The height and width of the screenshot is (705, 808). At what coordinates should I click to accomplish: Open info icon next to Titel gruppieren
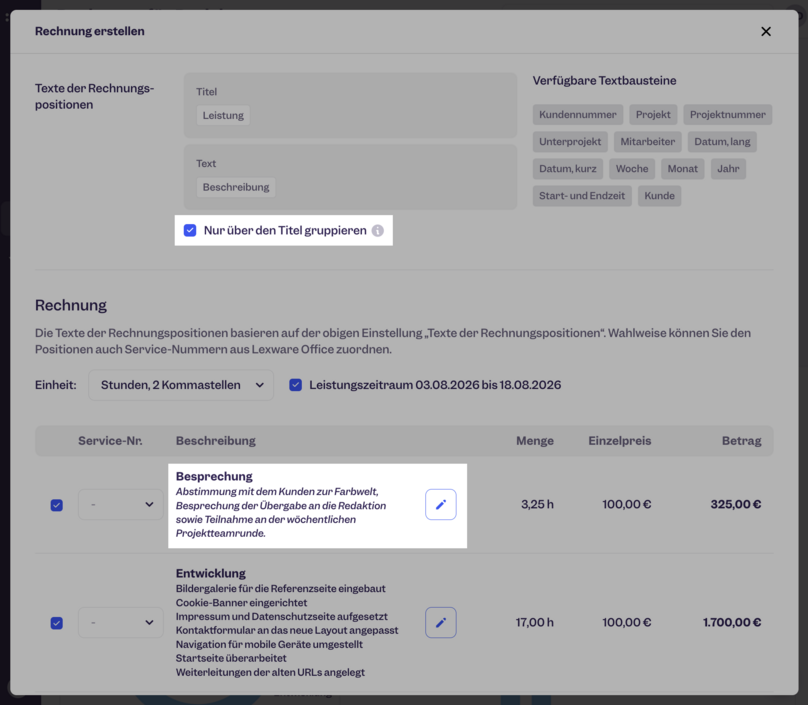coord(378,230)
